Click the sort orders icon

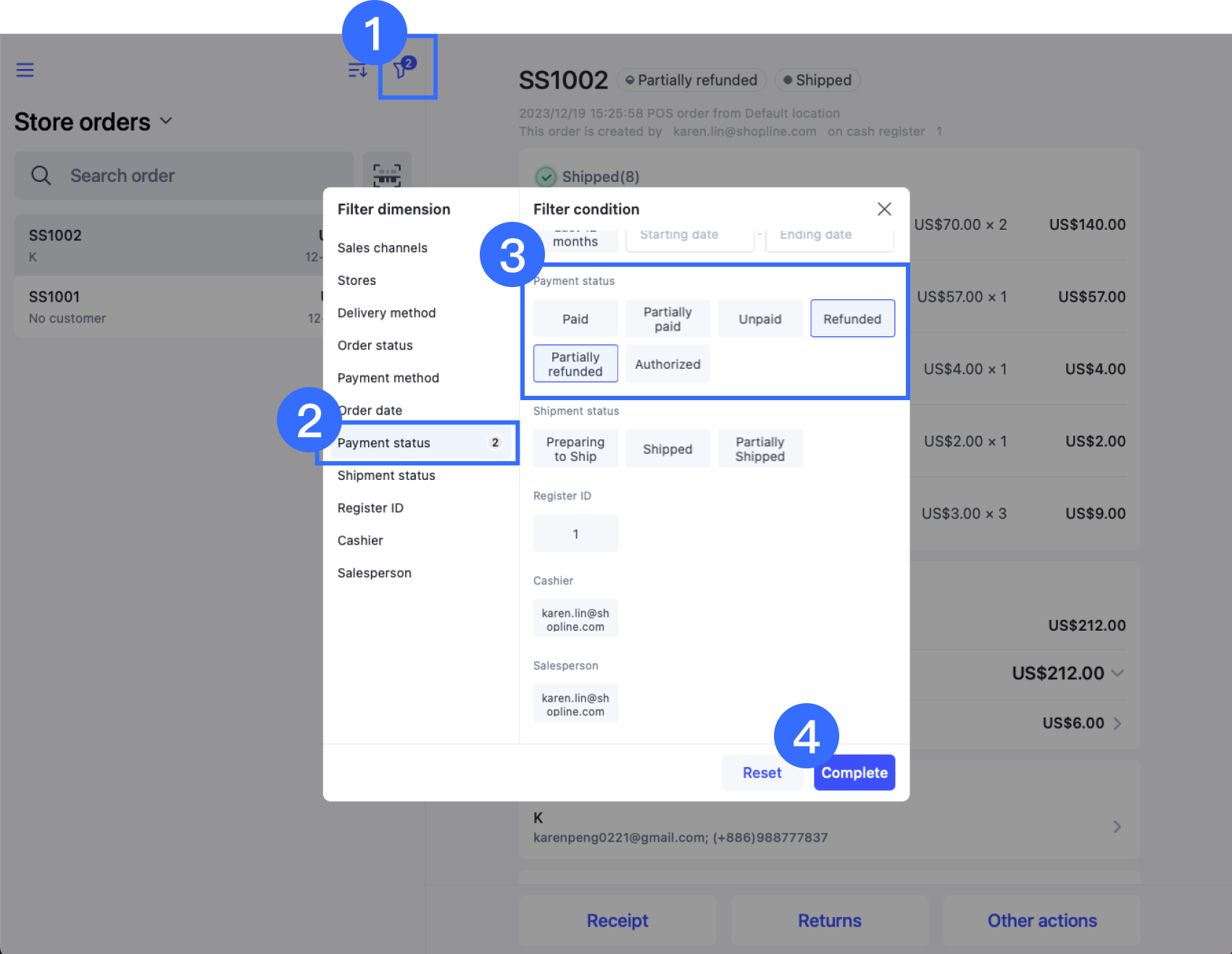[x=357, y=70]
